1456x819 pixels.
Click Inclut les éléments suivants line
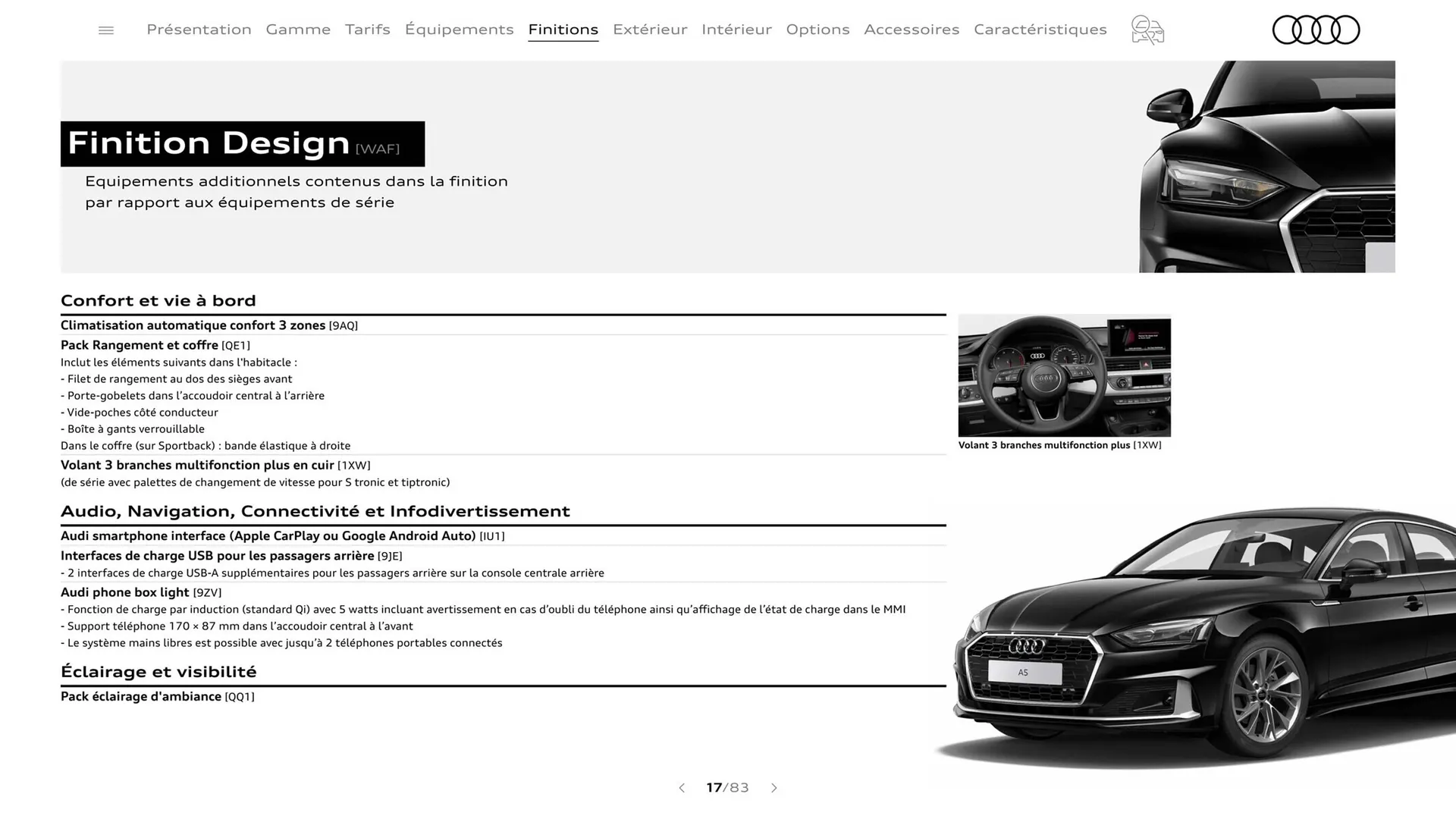point(179,362)
